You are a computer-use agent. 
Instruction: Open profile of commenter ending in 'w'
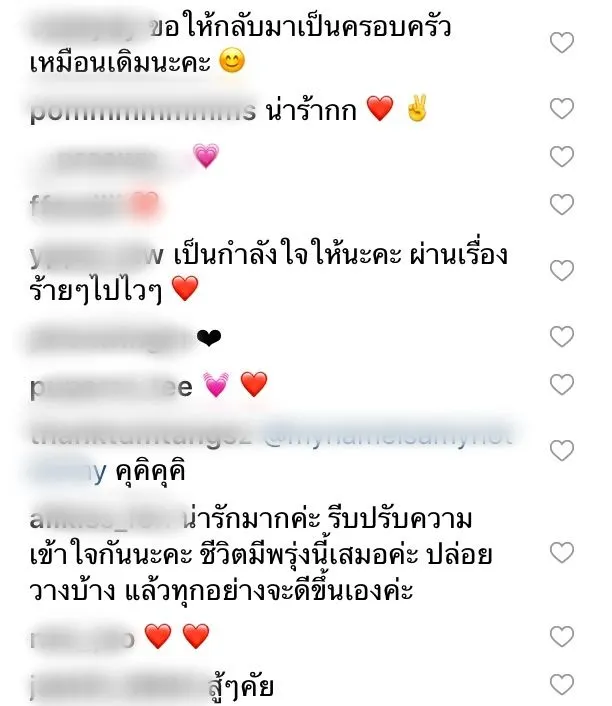[96, 256]
